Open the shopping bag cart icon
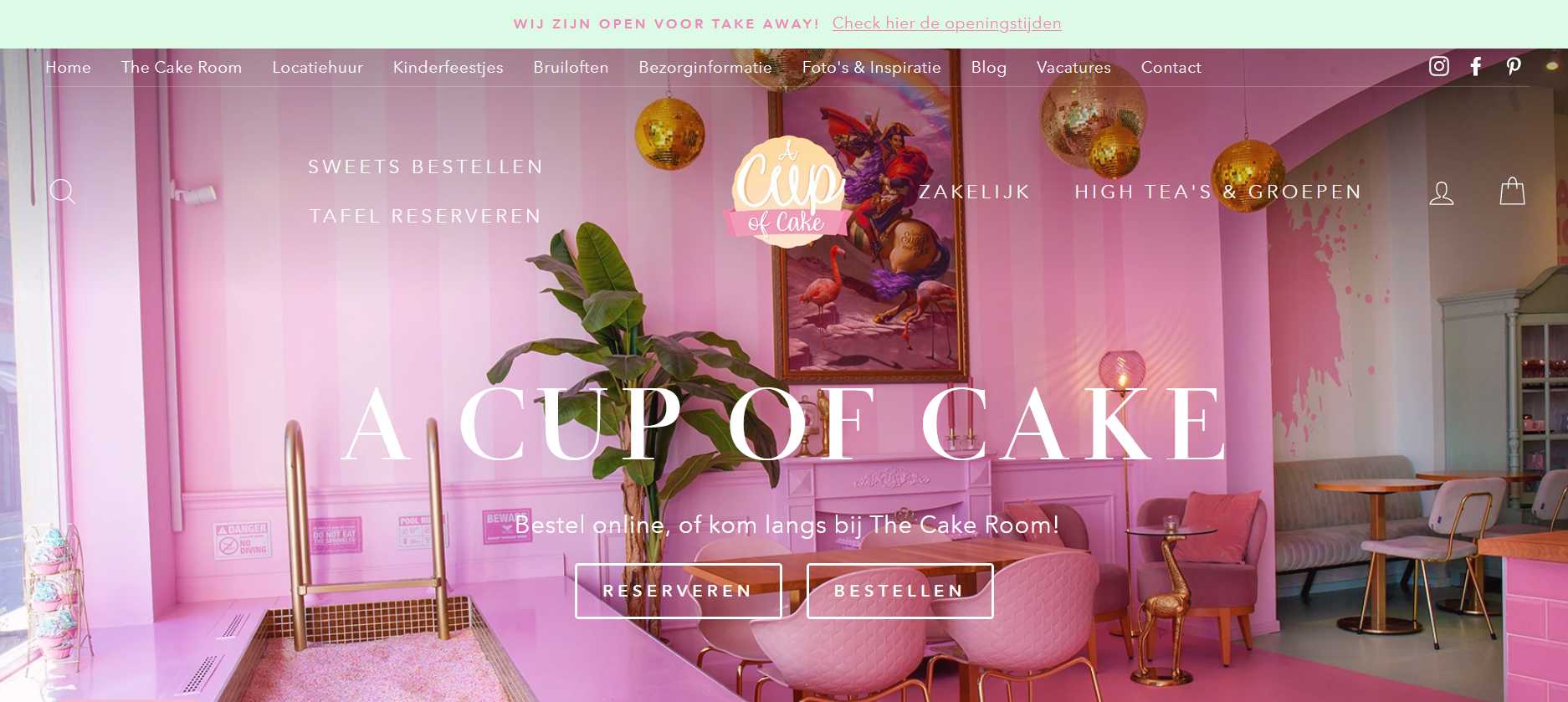This screenshot has width=1568, height=702. point(1512,191)
